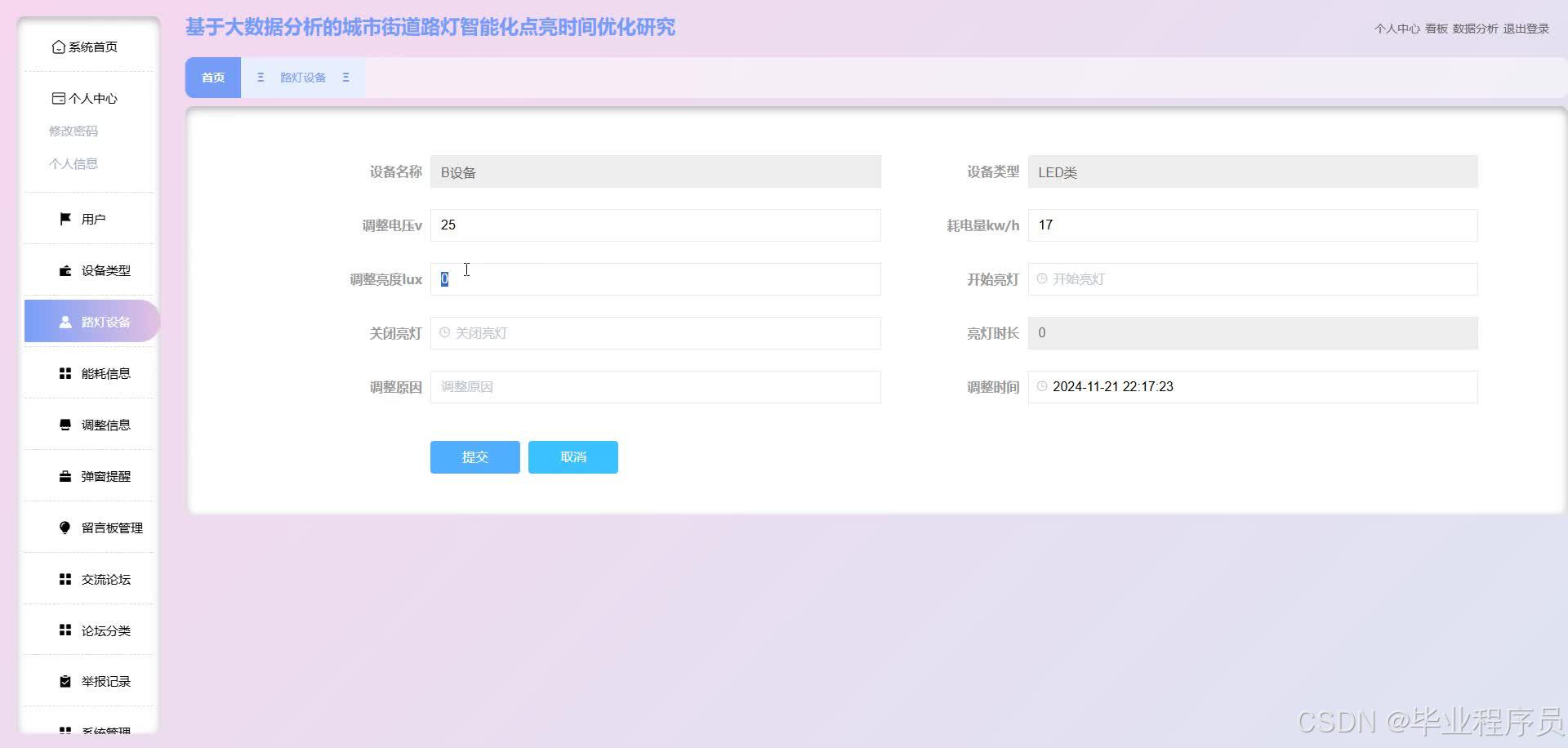Open 系统首页 in the sidebar
This screenshot has height=748, width=1568.
click(88, 47)
